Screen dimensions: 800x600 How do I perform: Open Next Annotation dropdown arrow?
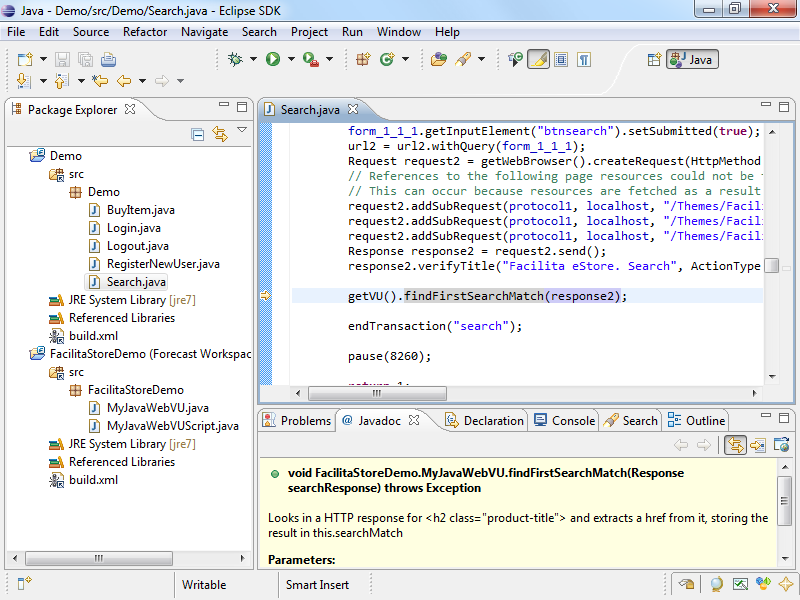pyautogui.click(x=43, y=81)
